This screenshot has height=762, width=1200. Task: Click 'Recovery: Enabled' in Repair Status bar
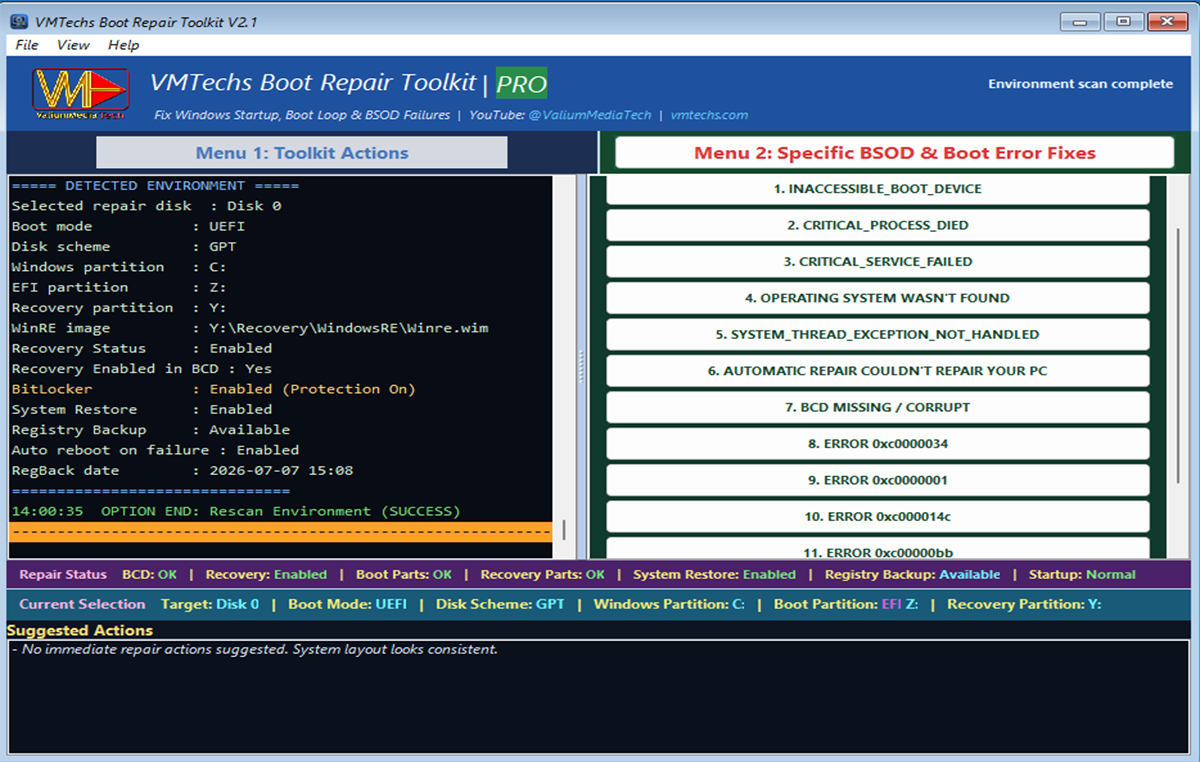[266, 575]
